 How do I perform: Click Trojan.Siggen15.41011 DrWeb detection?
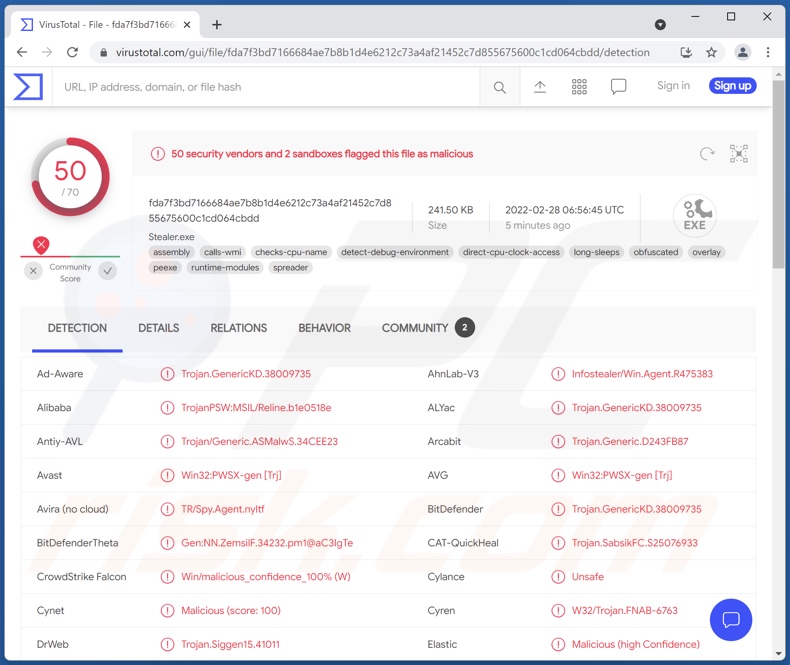[230, 644]
